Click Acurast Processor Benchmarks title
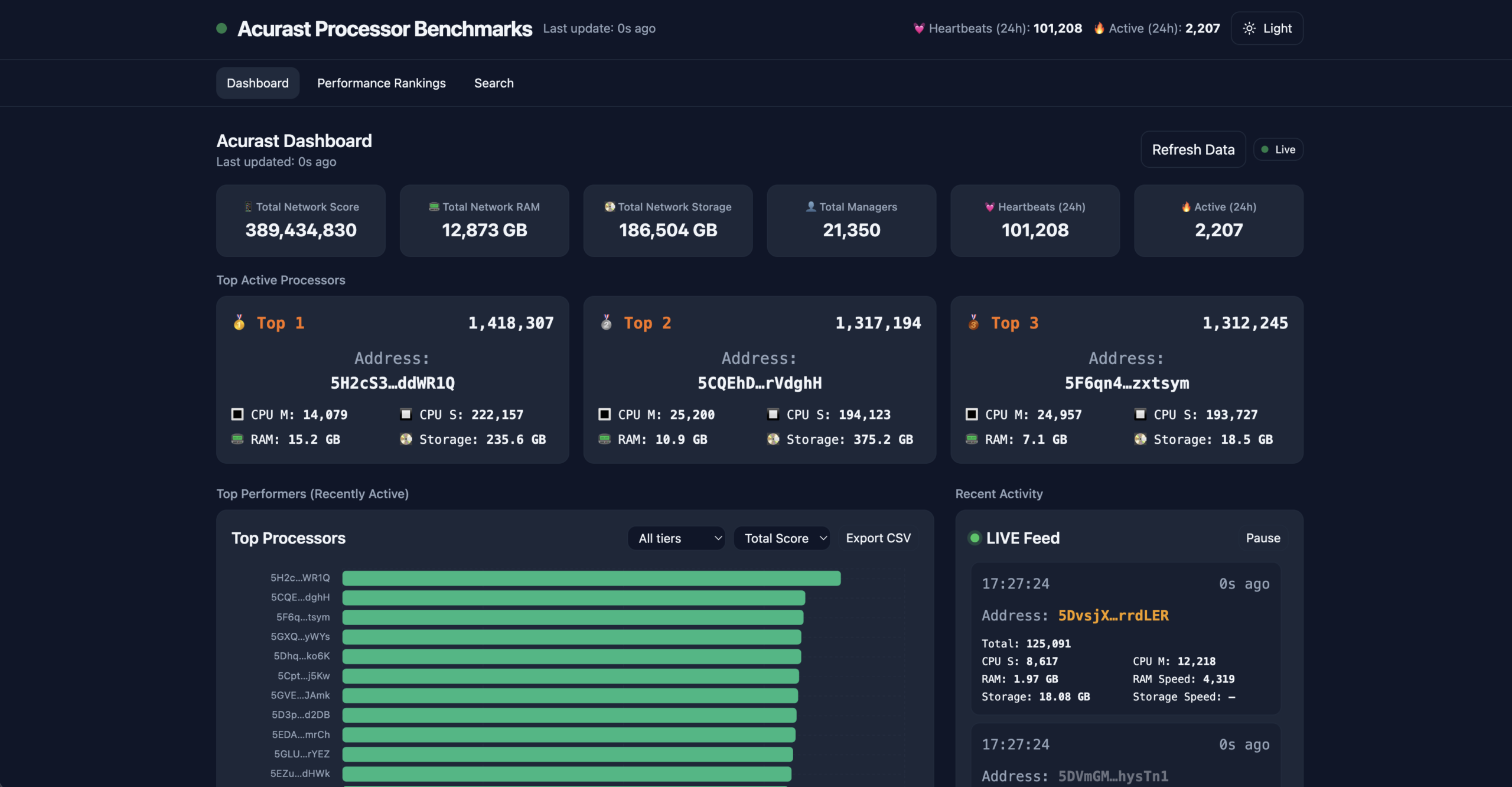This screenshot has height=787, width=1512. (x=384, y=28)
